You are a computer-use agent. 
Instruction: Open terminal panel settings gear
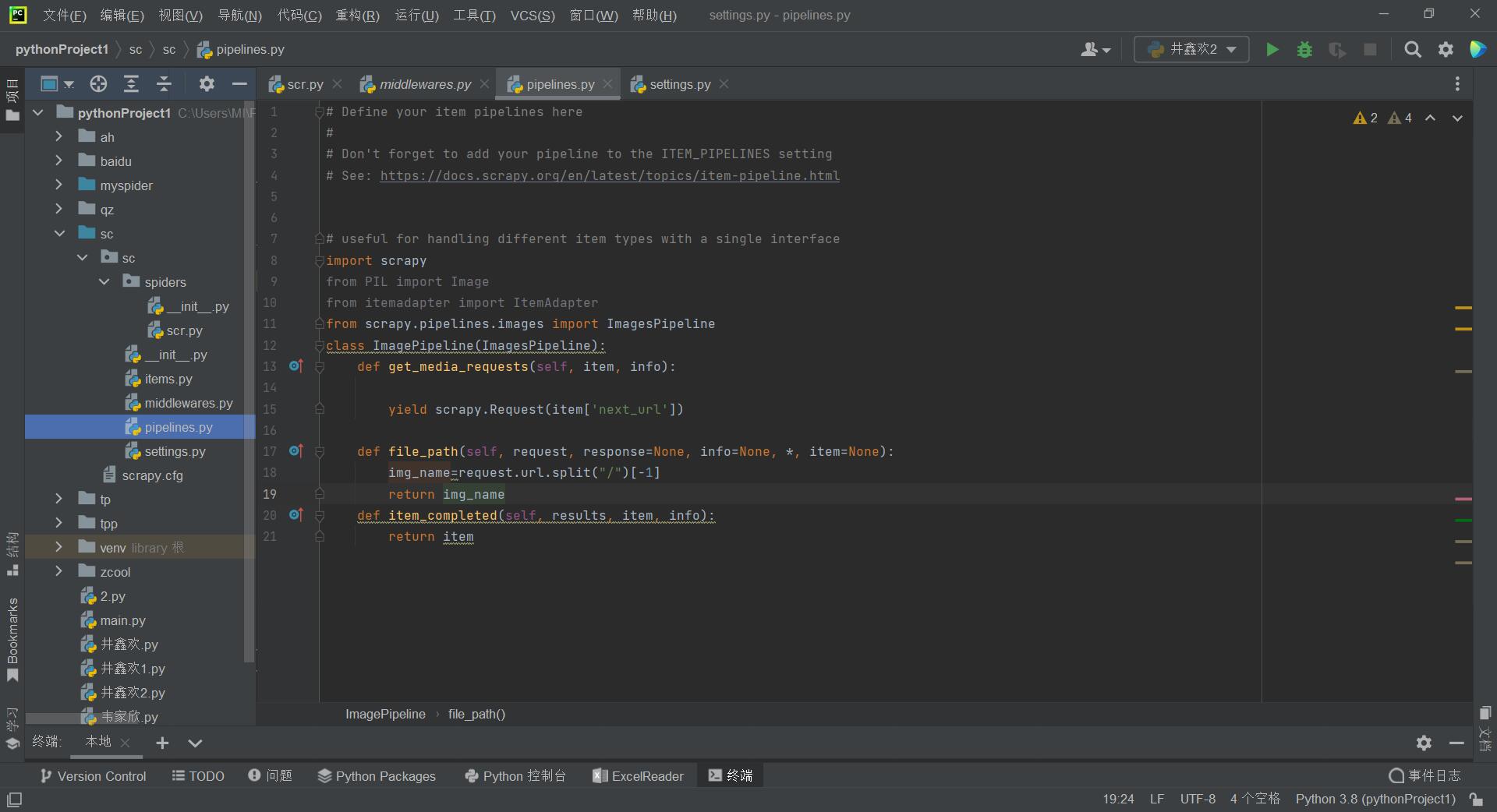[1424, 743]
